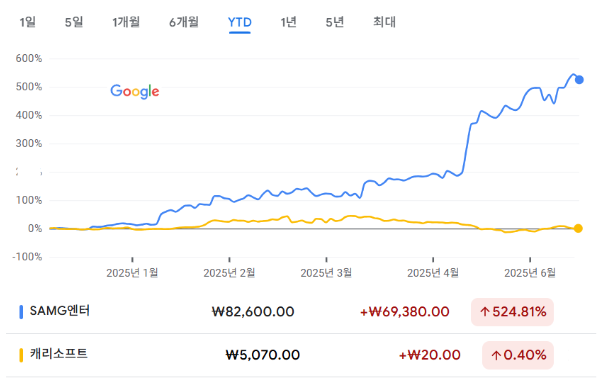The height and width of the screenshot is (389, 604).
Task: Choose the 6개월 time range
Action: [x=184, y=22]
